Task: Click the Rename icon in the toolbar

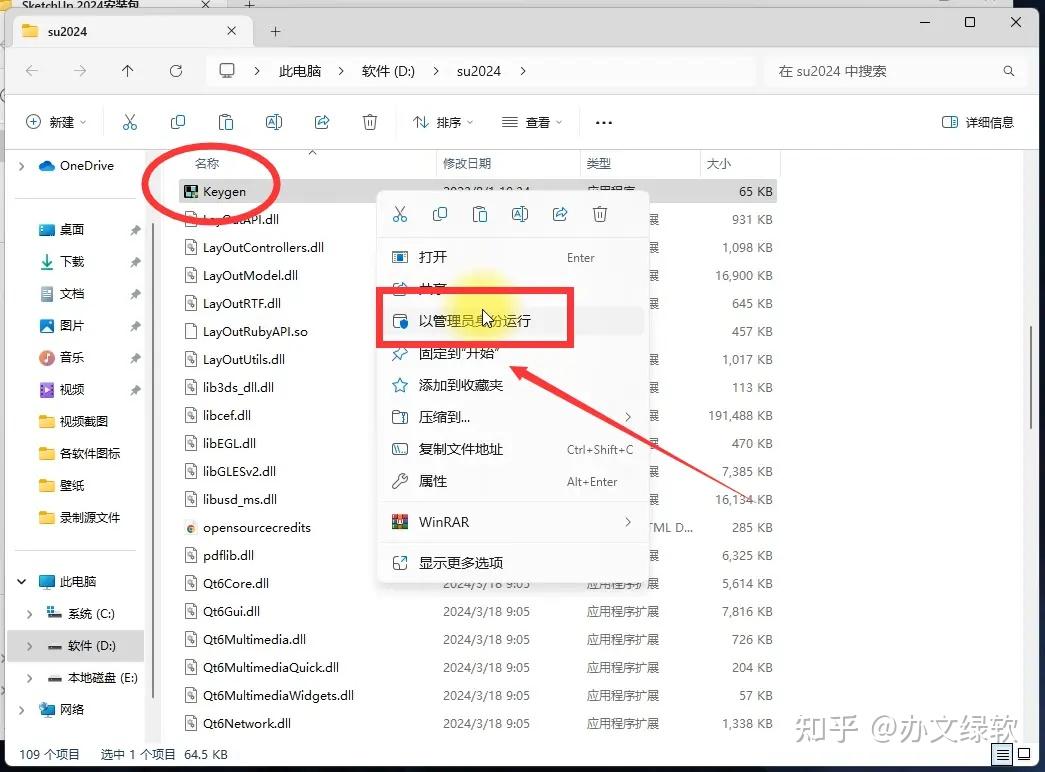Action: 273,122
